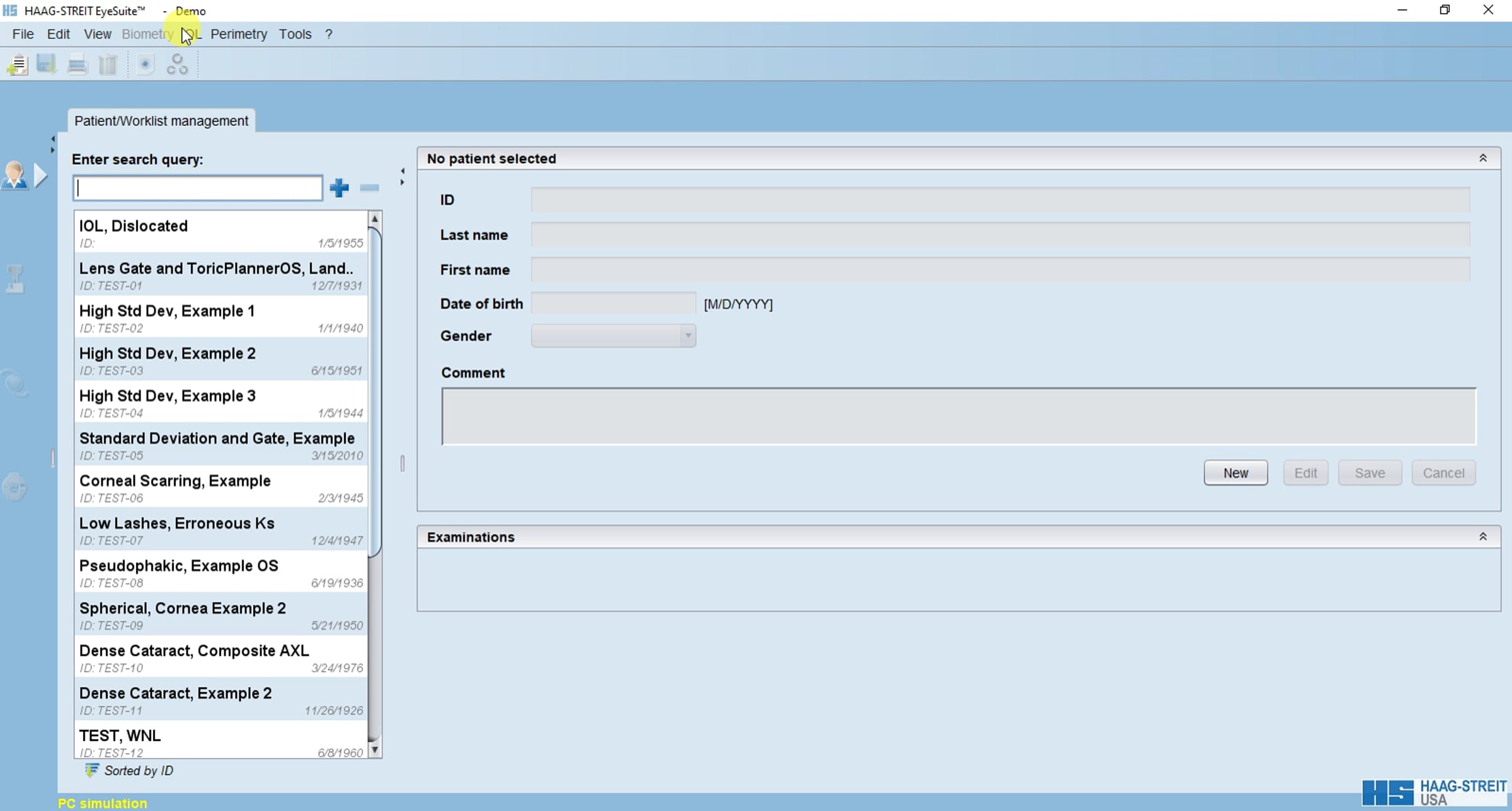Screen dimensions: 1512x811
Task: Click the Cancel button
Action: tap(1443, 473)
